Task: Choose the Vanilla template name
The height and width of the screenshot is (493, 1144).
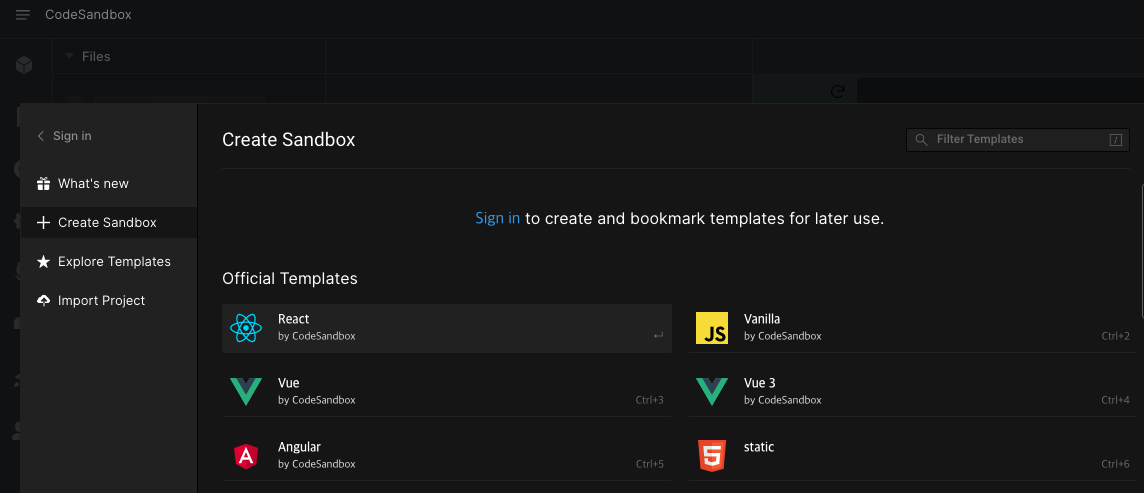Action: (x=762, y=319)
